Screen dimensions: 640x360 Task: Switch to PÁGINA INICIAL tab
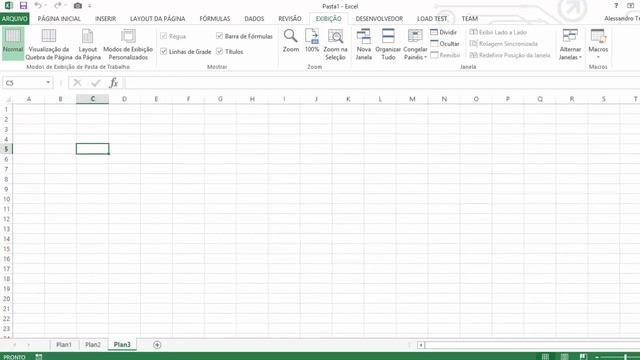59,19
